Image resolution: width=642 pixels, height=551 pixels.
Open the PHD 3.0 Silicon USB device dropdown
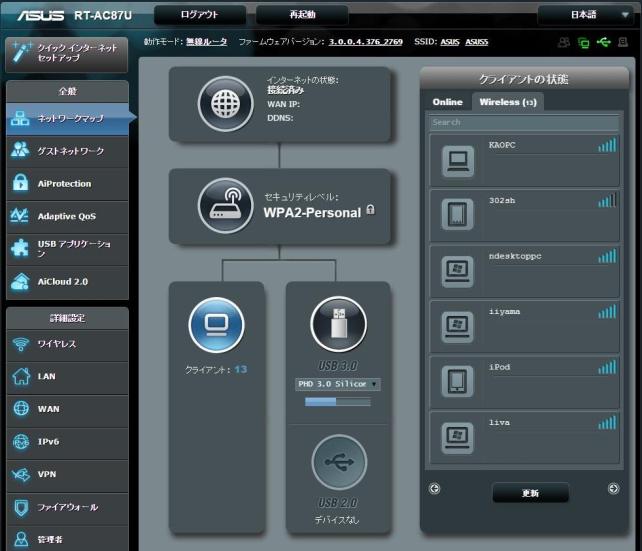(x=337, y=384)
